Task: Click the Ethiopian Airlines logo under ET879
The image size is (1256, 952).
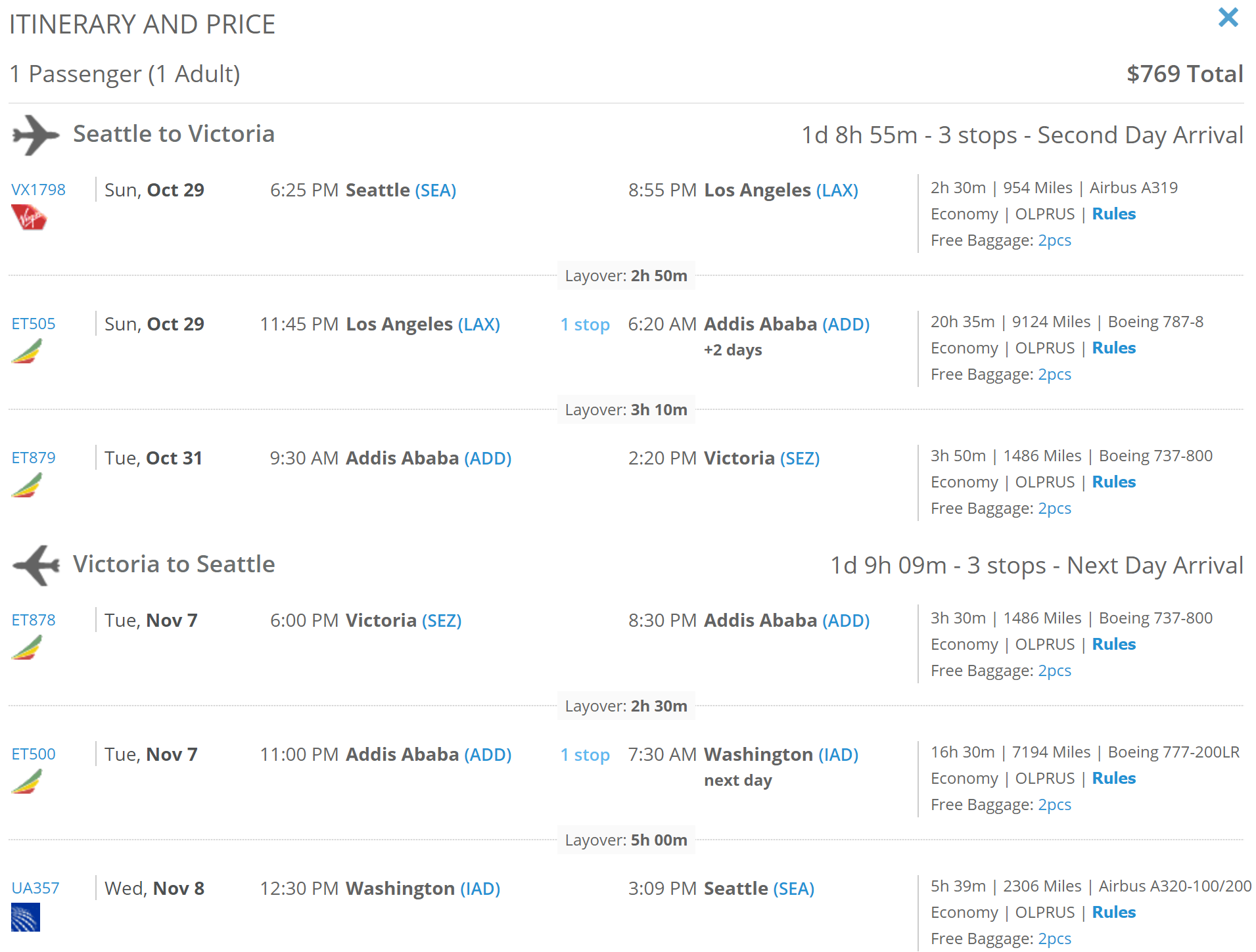Action: tap(27, 485)
